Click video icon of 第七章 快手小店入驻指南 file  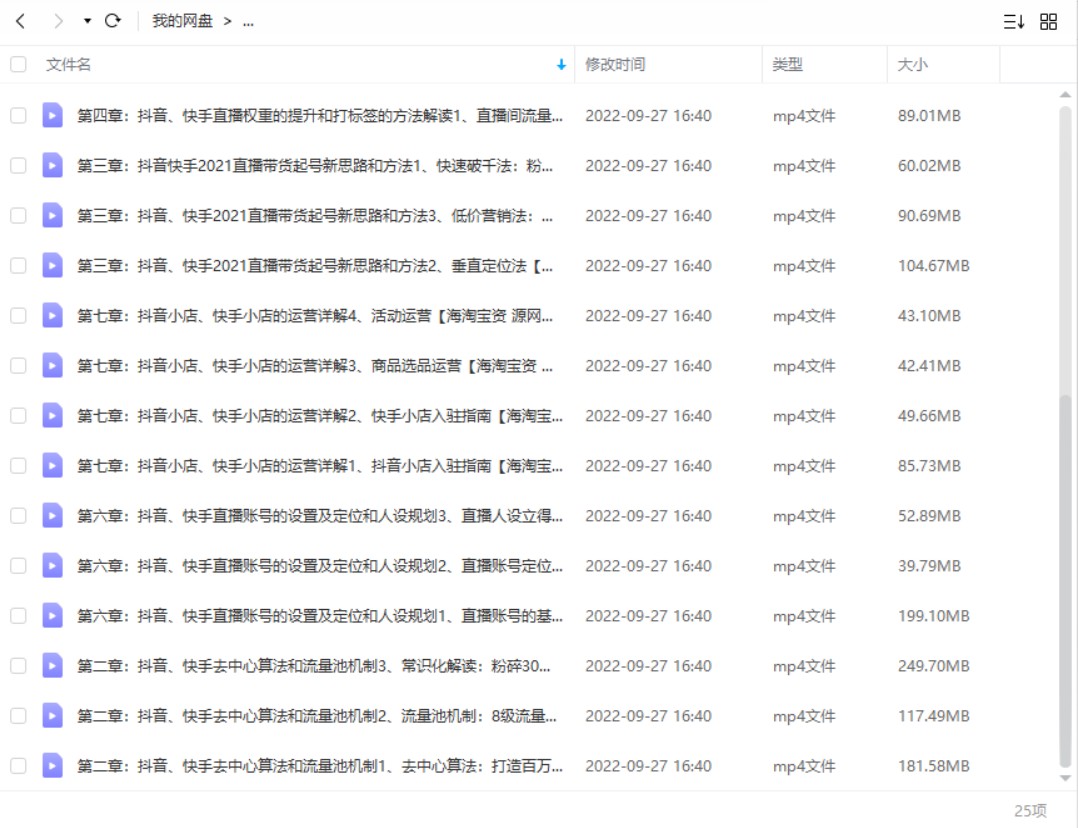pyautogui.click(x=52, y=416)
